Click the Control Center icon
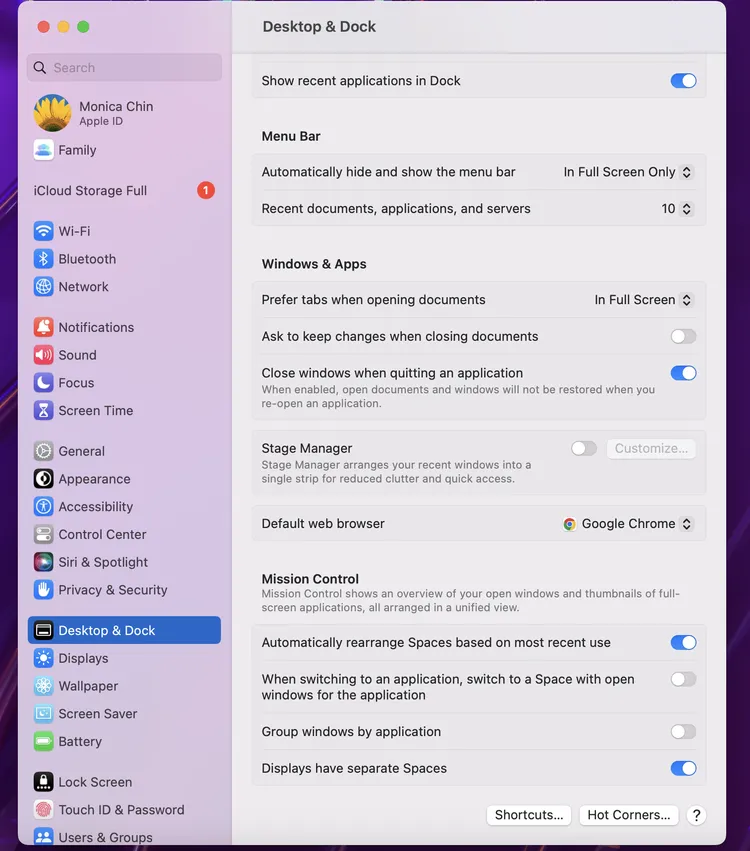This screenshot has width=750, height=851. pos(43,534)
